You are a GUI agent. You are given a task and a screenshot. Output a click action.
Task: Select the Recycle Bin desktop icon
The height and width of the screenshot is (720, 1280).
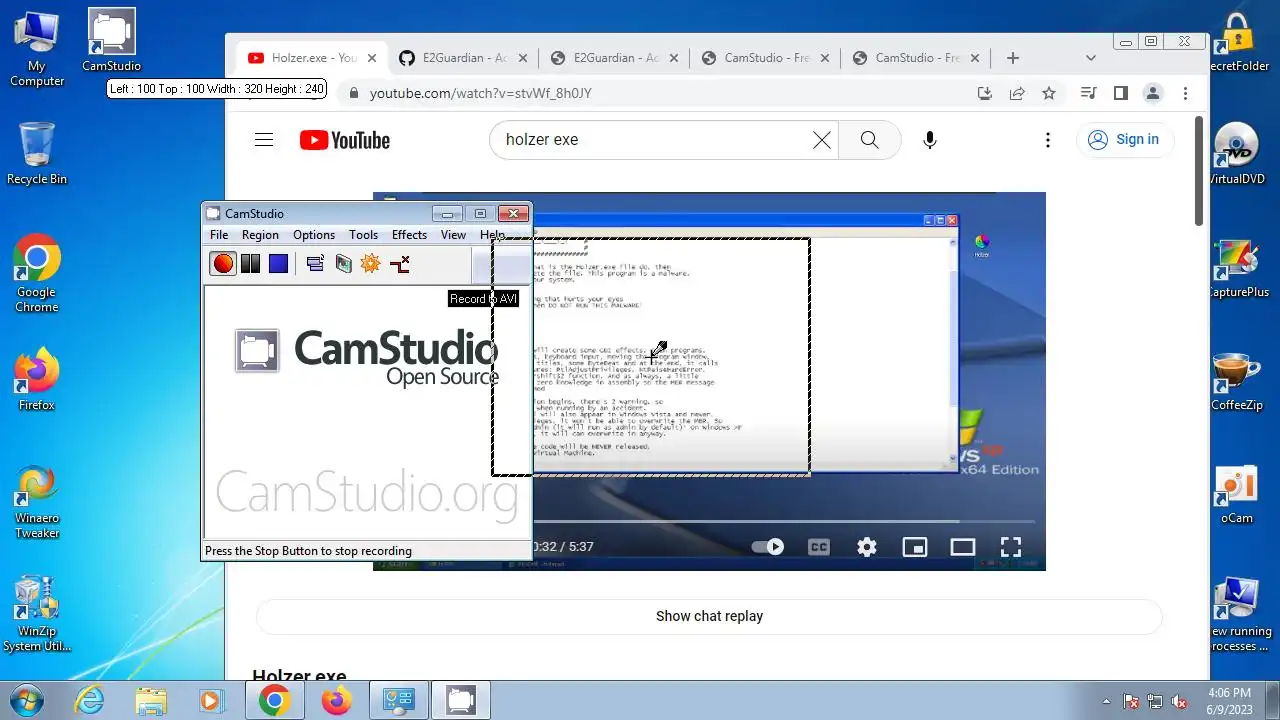[37, 153]
